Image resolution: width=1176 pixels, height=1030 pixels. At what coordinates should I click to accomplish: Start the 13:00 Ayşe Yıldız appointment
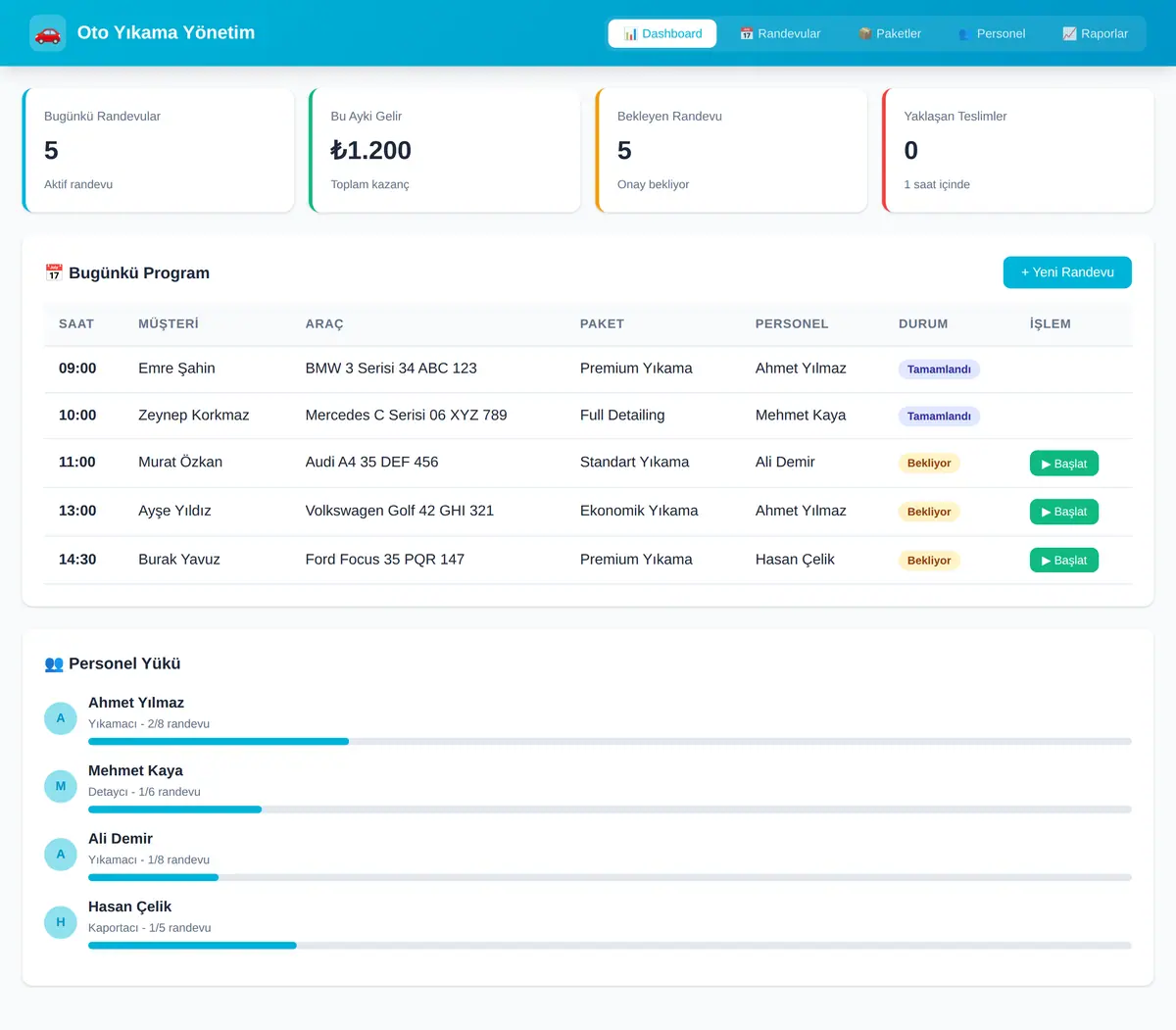(1064, 512)
